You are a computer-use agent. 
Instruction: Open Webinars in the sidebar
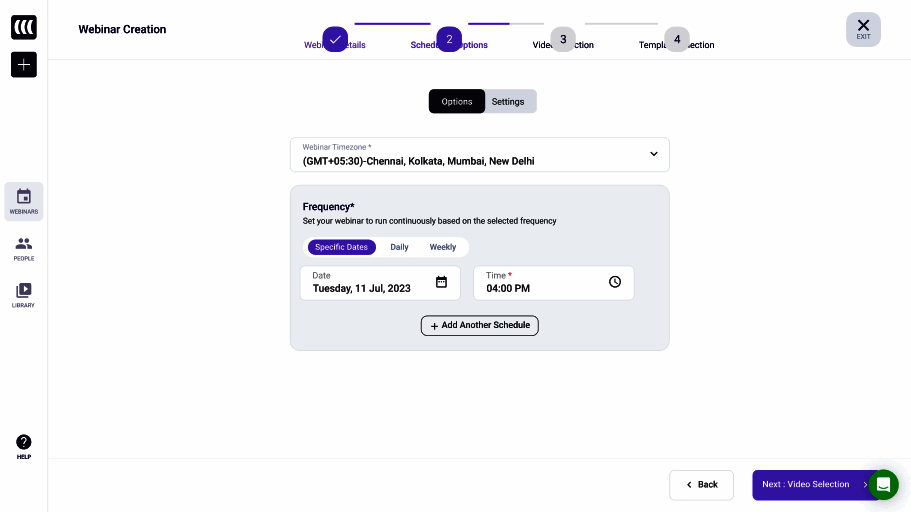[24, 200]
